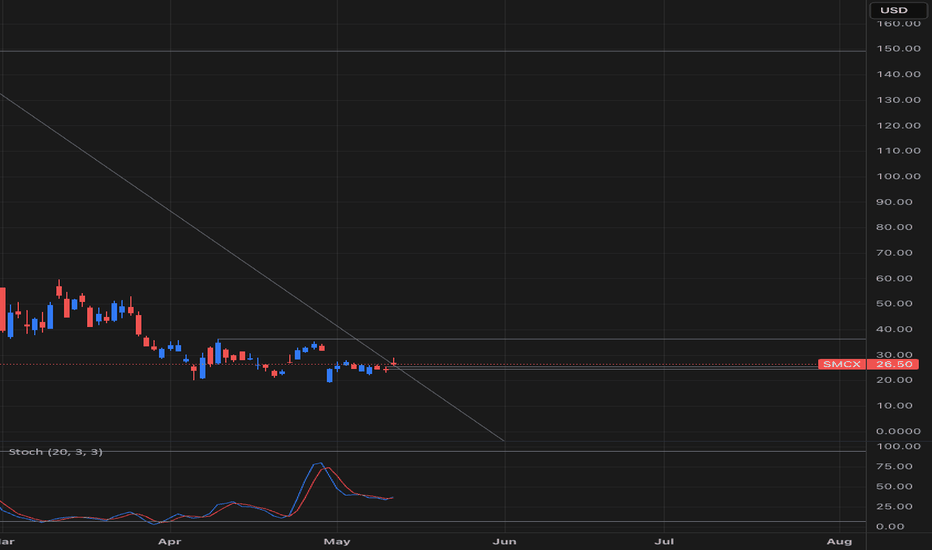Click the Aug label on time axis
The height and width of the screenshot is (550, 932).
coord(839,542)
